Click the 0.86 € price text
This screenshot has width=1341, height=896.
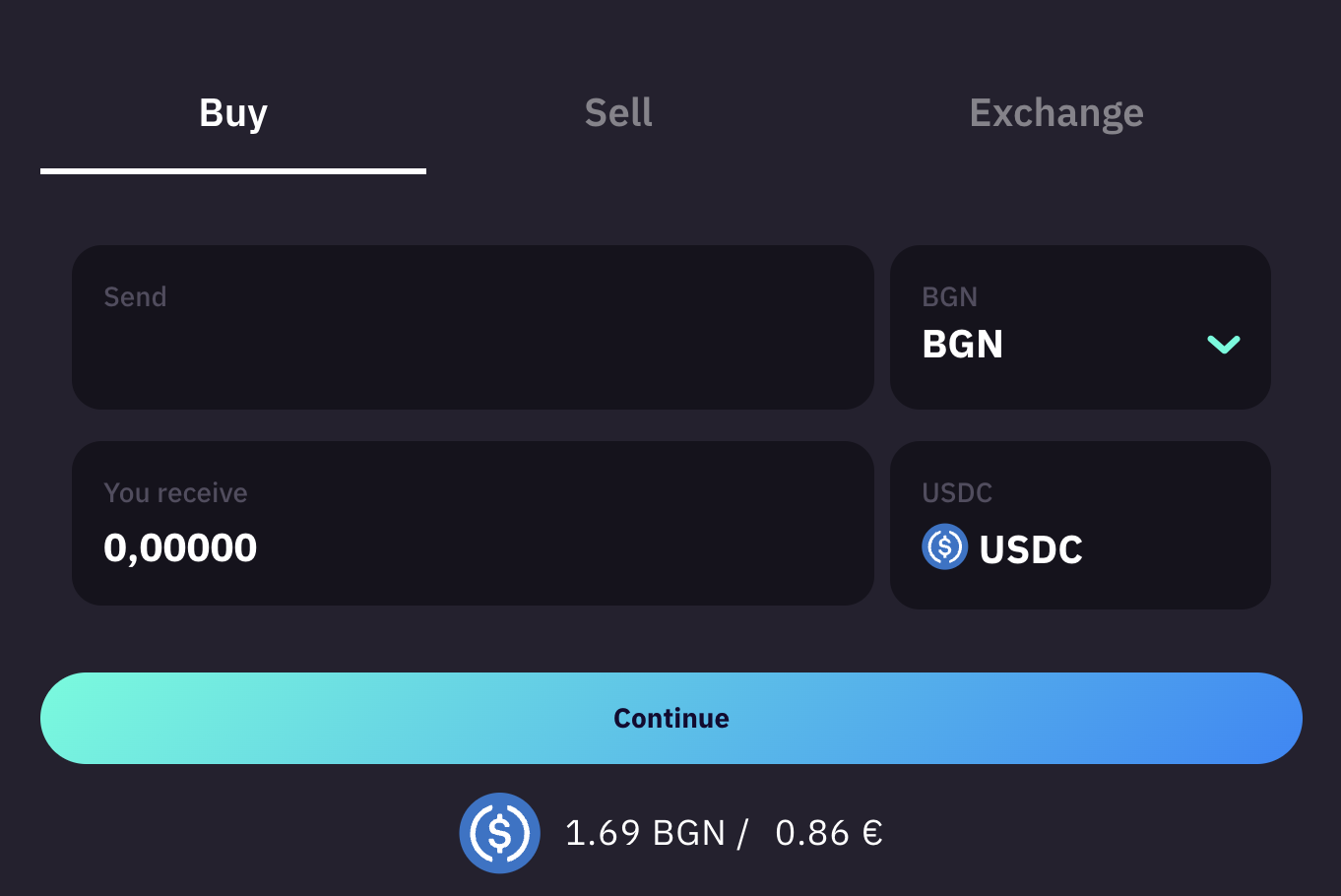(x=829, y=833)
